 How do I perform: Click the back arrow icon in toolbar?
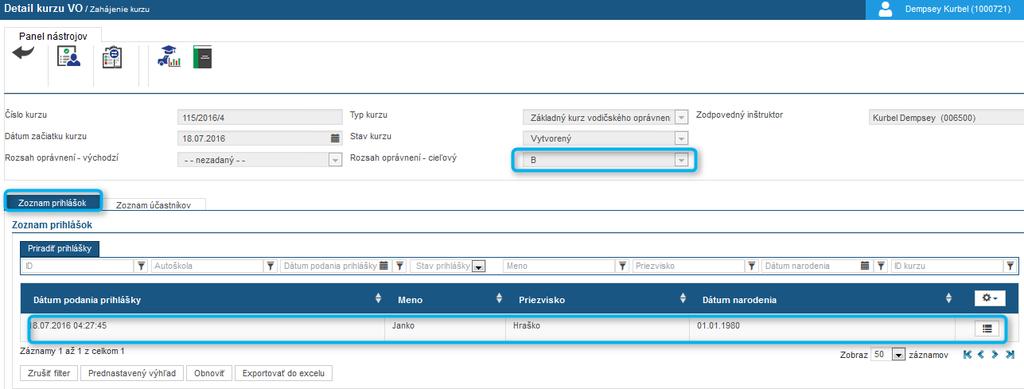click(23, 54)
